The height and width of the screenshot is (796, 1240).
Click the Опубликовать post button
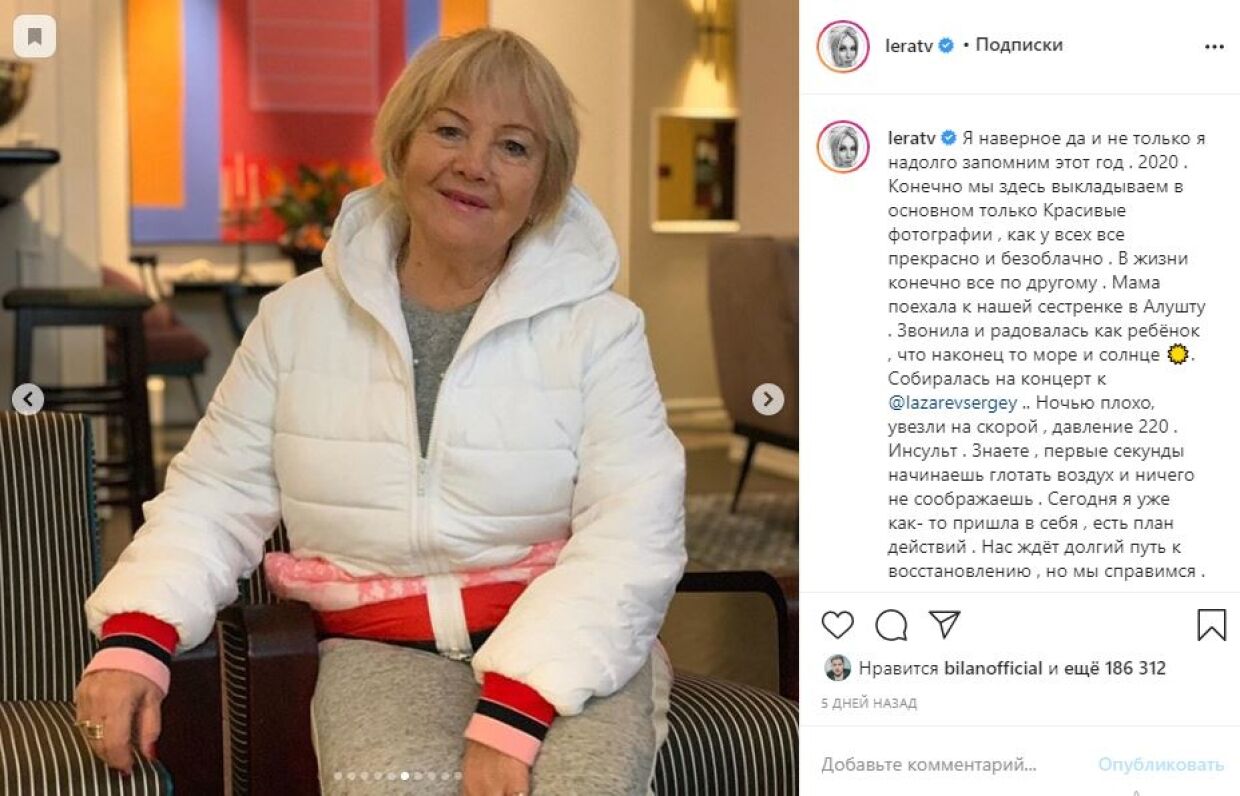click(x=1161, y=764)
